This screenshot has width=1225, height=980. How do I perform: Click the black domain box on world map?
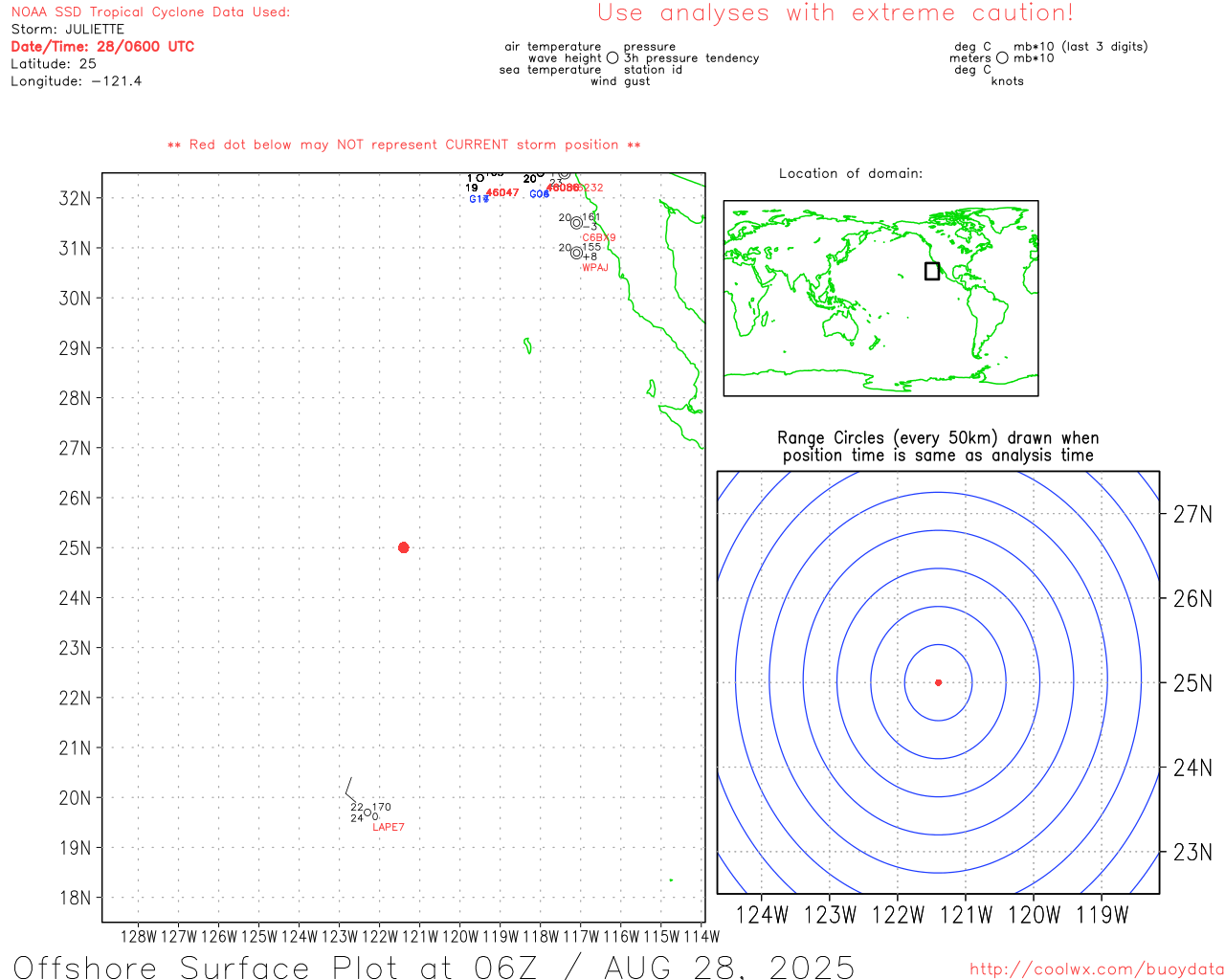click(x=932, y=271)
